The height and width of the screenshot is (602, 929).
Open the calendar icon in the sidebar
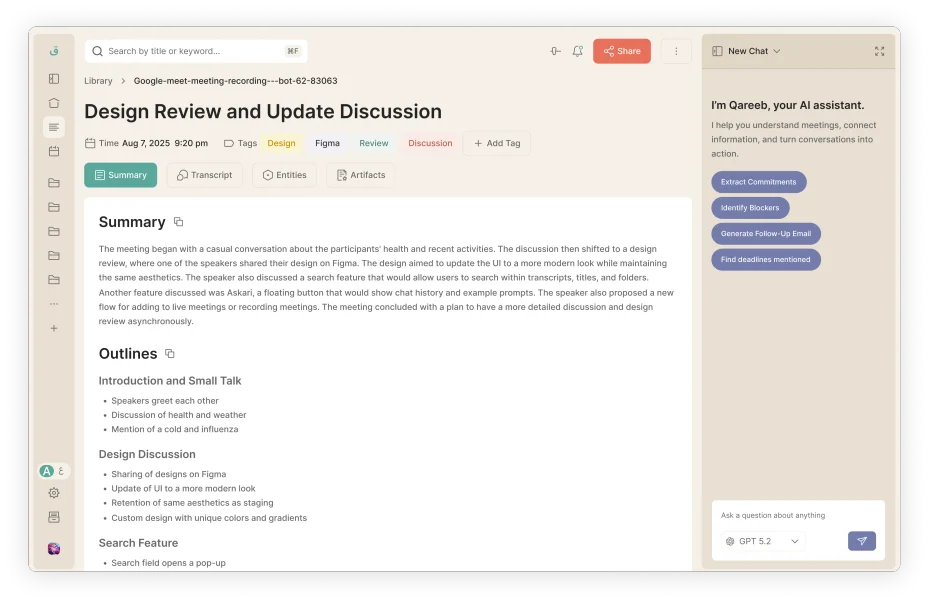(54, 151)
